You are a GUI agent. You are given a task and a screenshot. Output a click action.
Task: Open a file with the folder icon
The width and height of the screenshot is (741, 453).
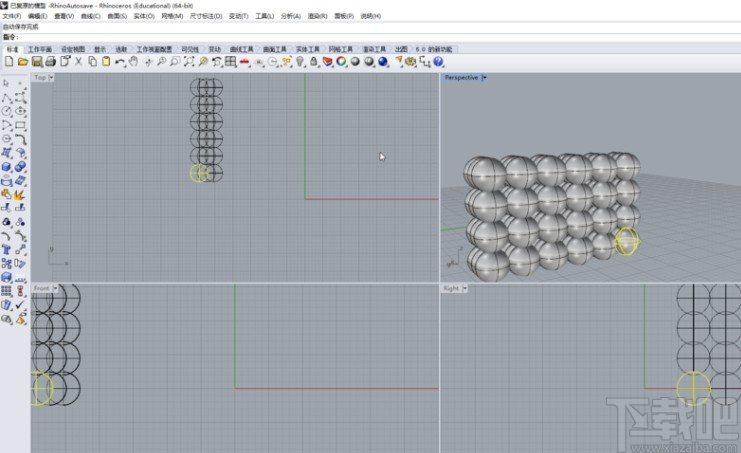[22, 62]
